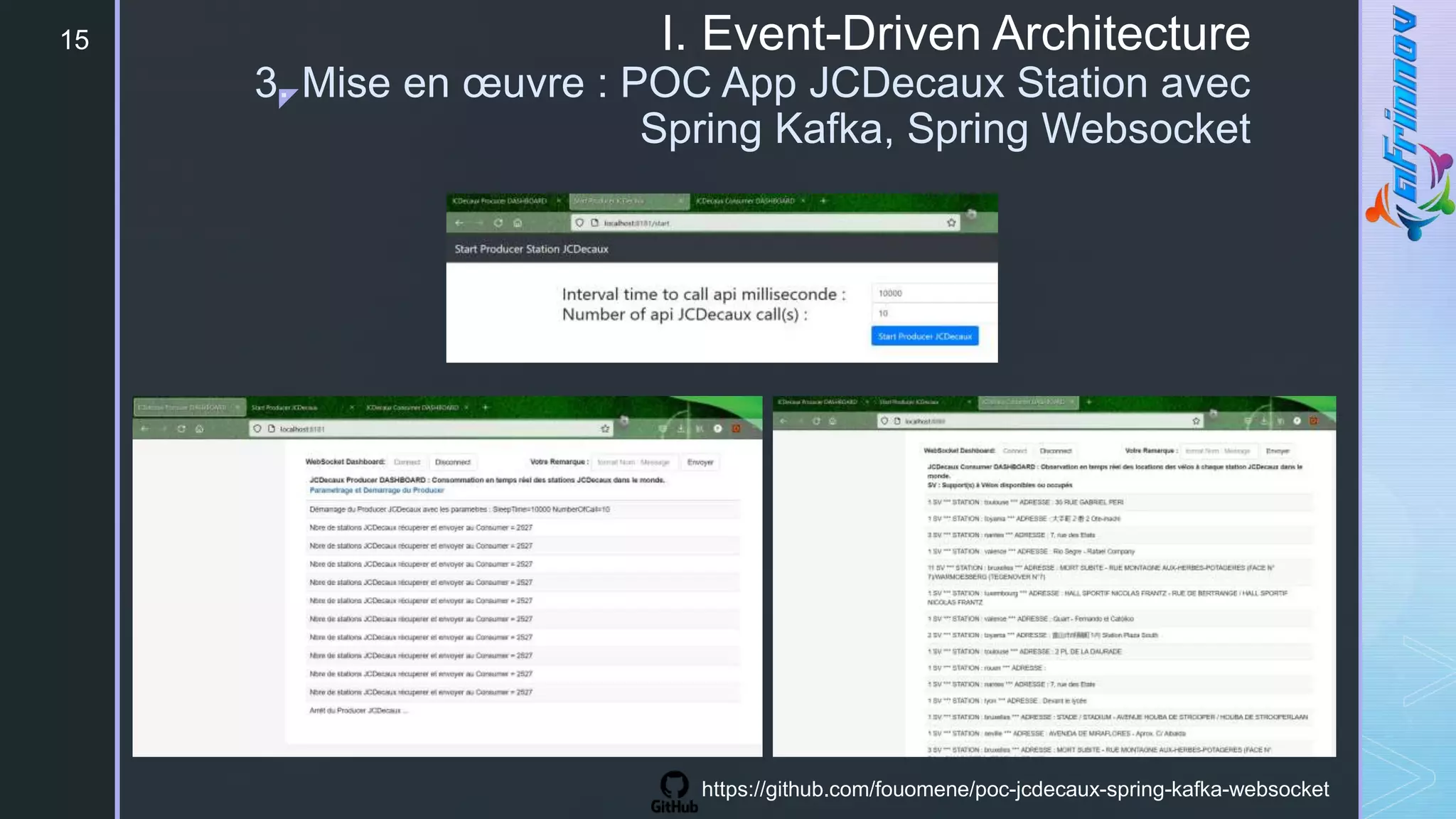Click downloads icon in bottom-left browser toolbar
The height and width of the screenshot is (819, 1456).
click(680, 429)
